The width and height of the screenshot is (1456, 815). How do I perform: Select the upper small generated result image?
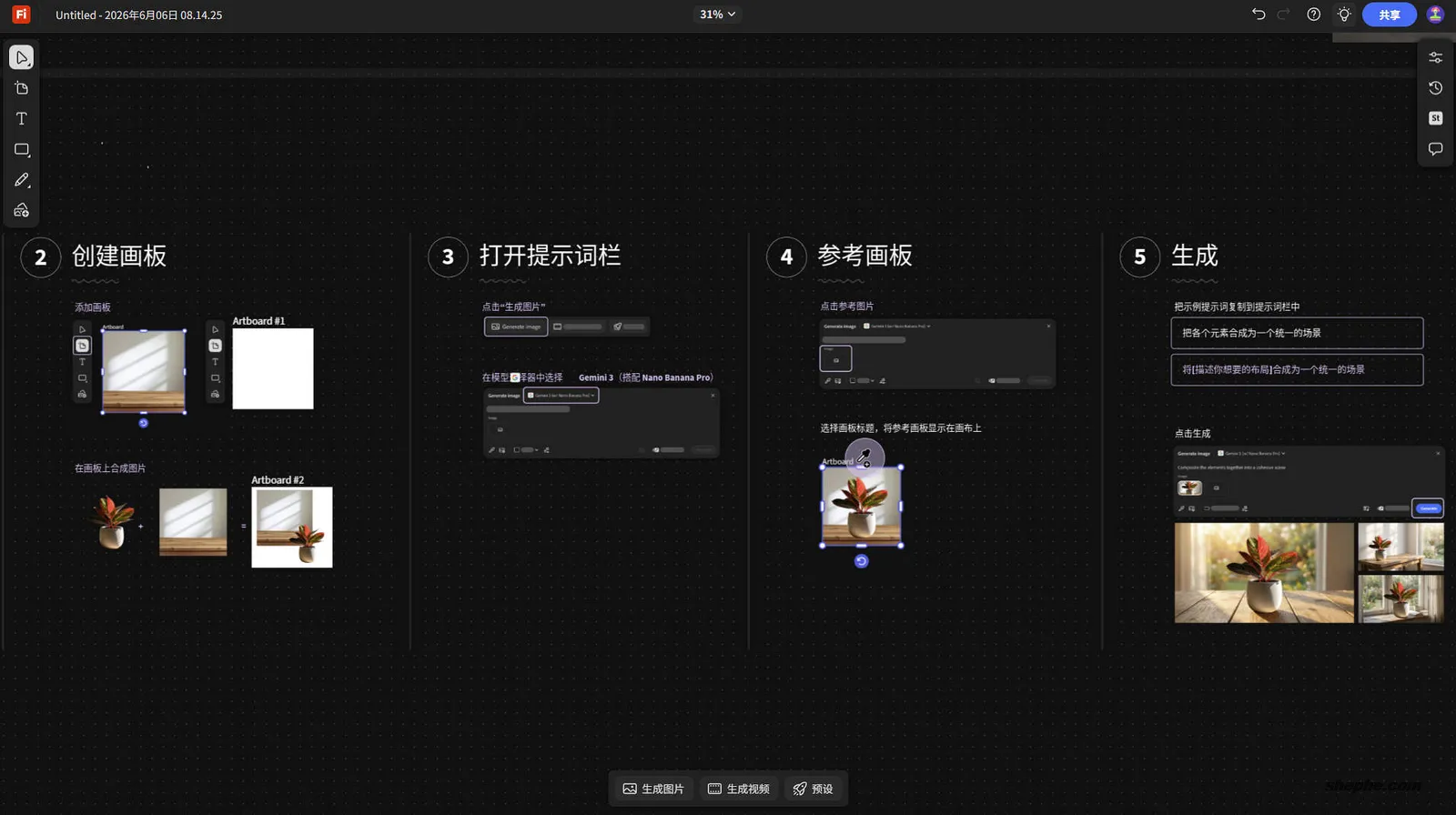[1401, 547]
